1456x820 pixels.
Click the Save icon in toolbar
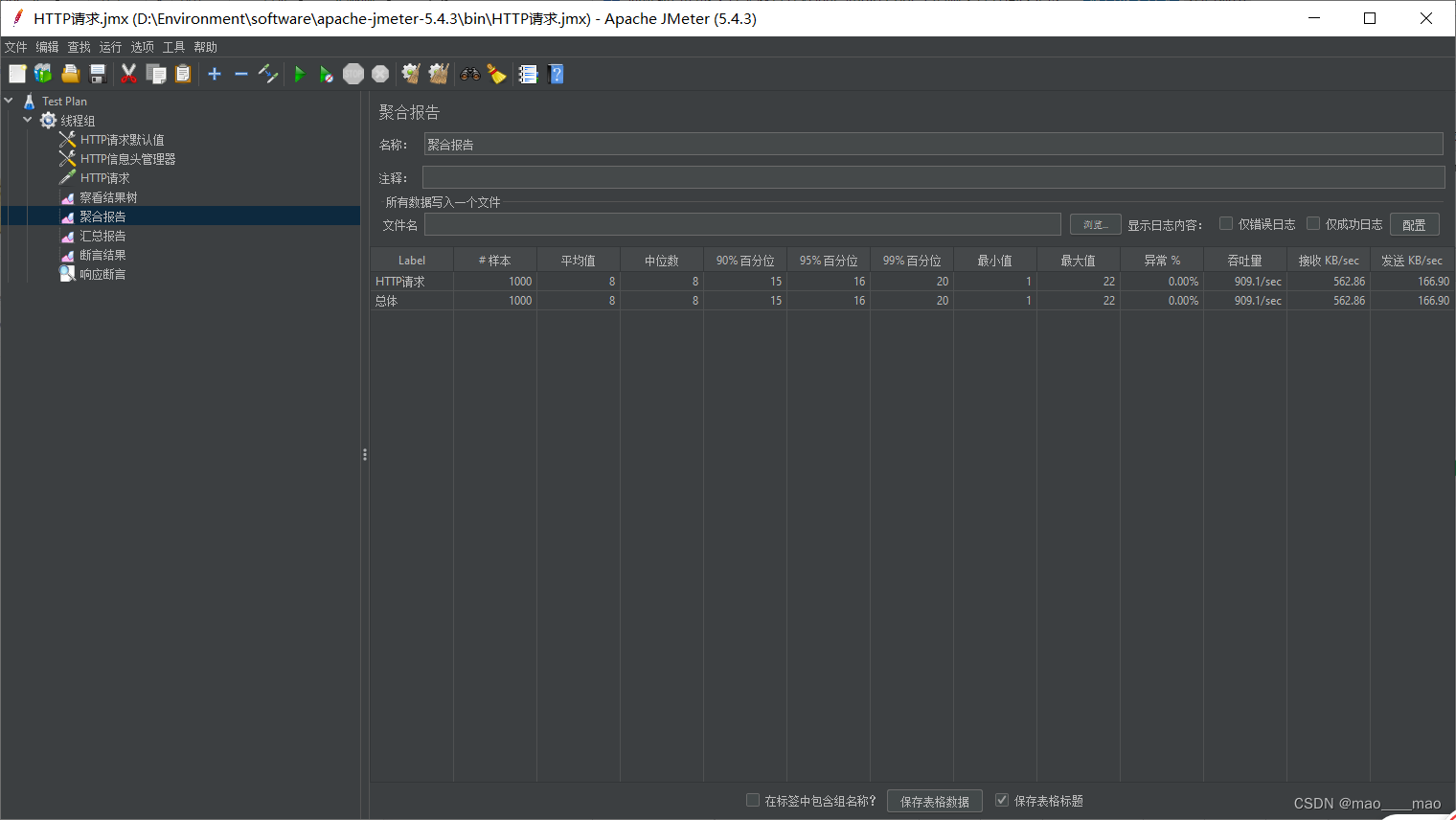click(x=97, y=74)
